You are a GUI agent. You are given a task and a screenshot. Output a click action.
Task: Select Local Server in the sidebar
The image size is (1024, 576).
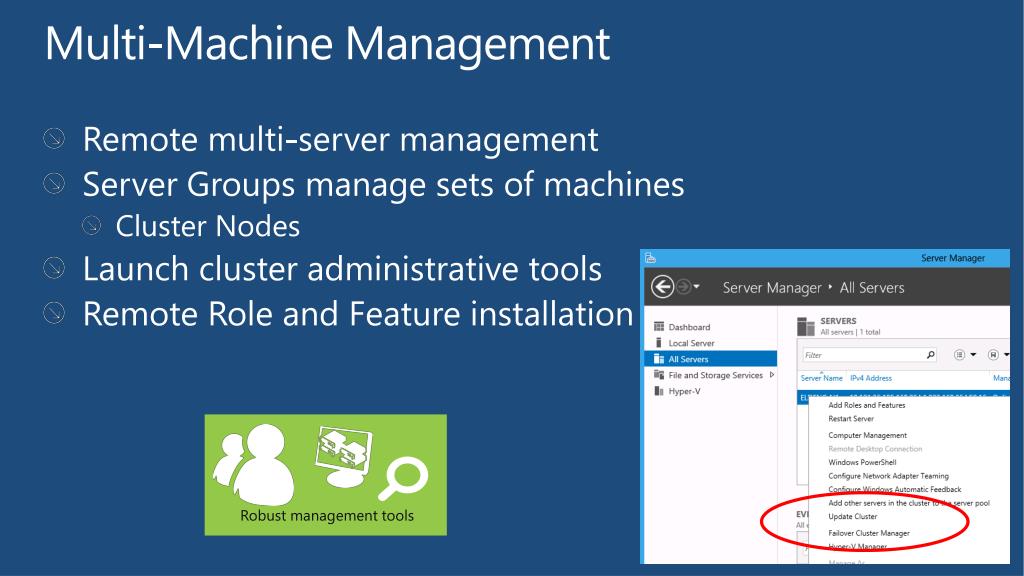pyautogui.click(x=691, y=343)
